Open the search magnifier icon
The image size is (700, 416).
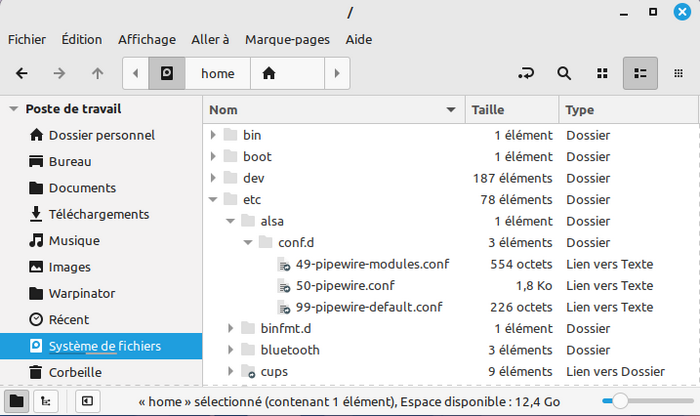pos(564,73)
